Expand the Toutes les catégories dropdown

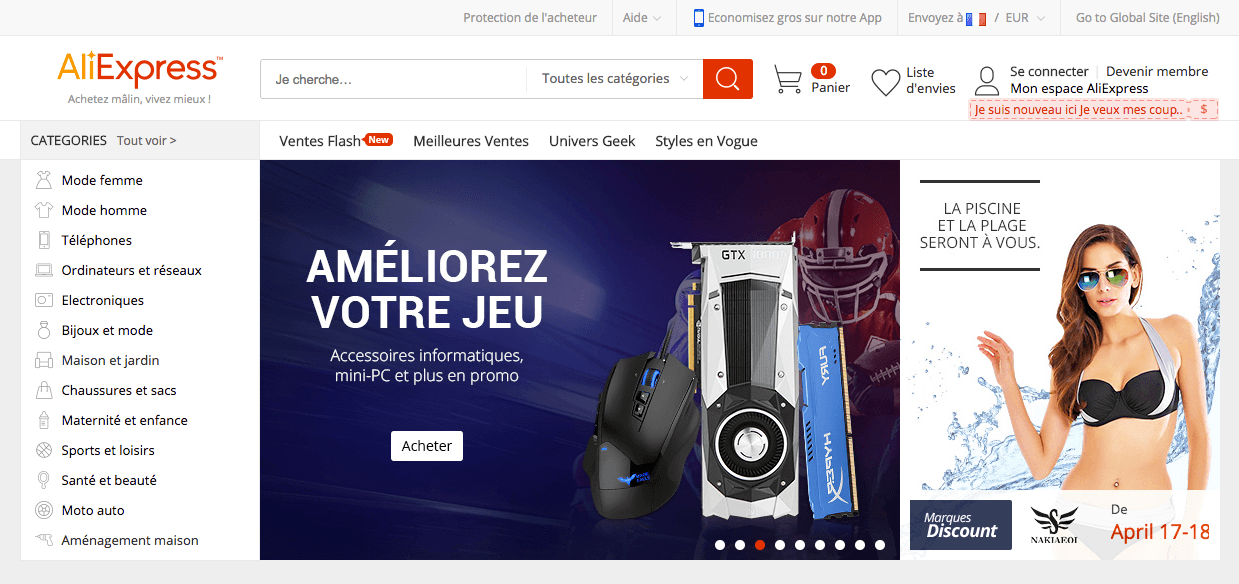click(614, 79)
